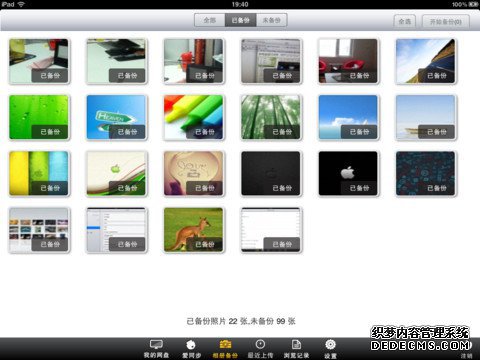Tap the Wi-Fi status icon
This screenshot has width=480, height=360.
click(x=21, y=4)
